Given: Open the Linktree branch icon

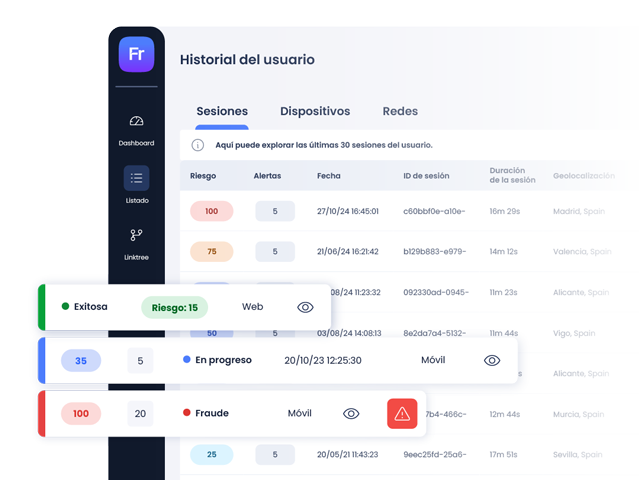Looking at the screenshot, I should point(136,235).
